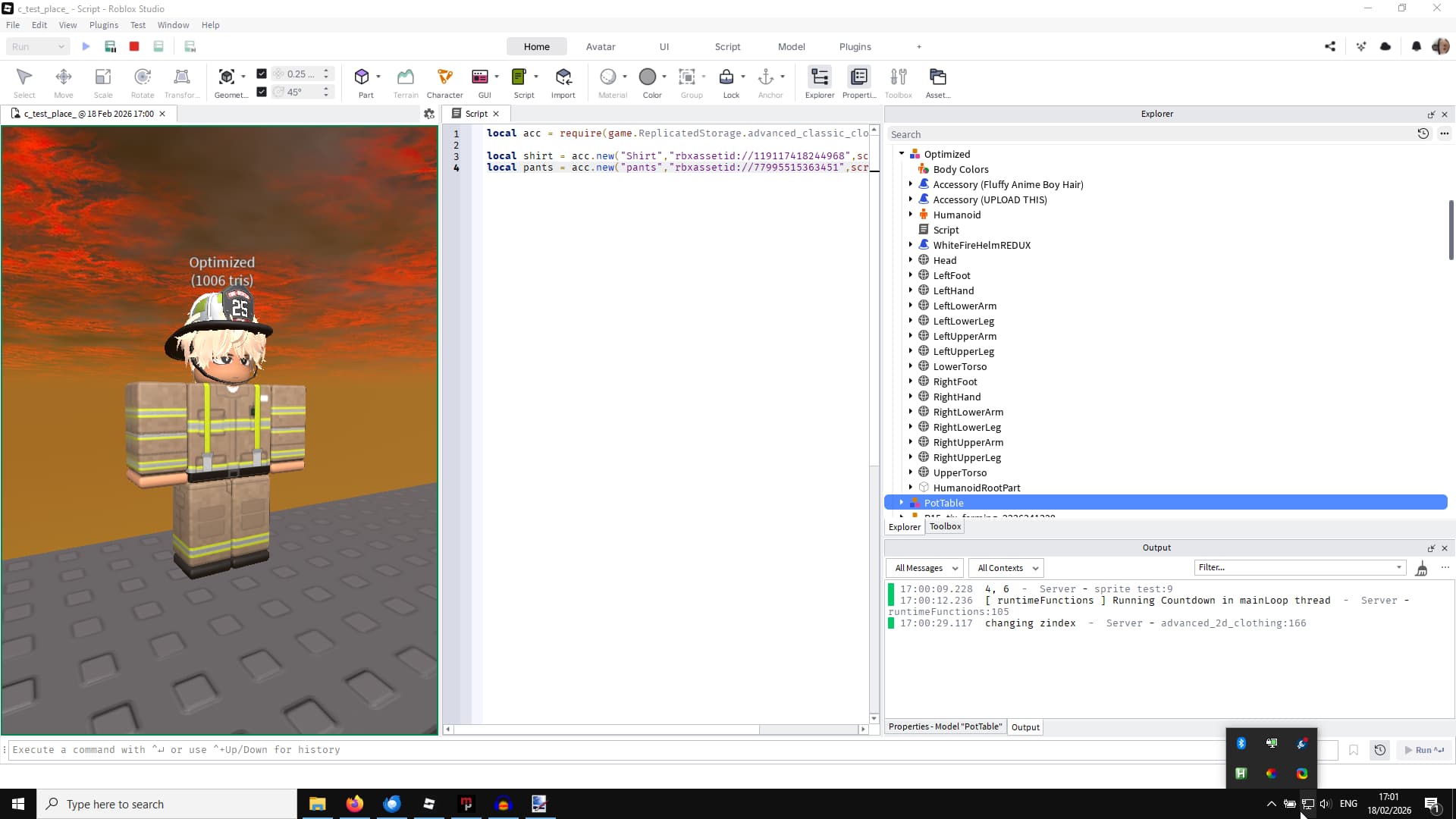Open the Plugins menu

(x=104, y=25)
